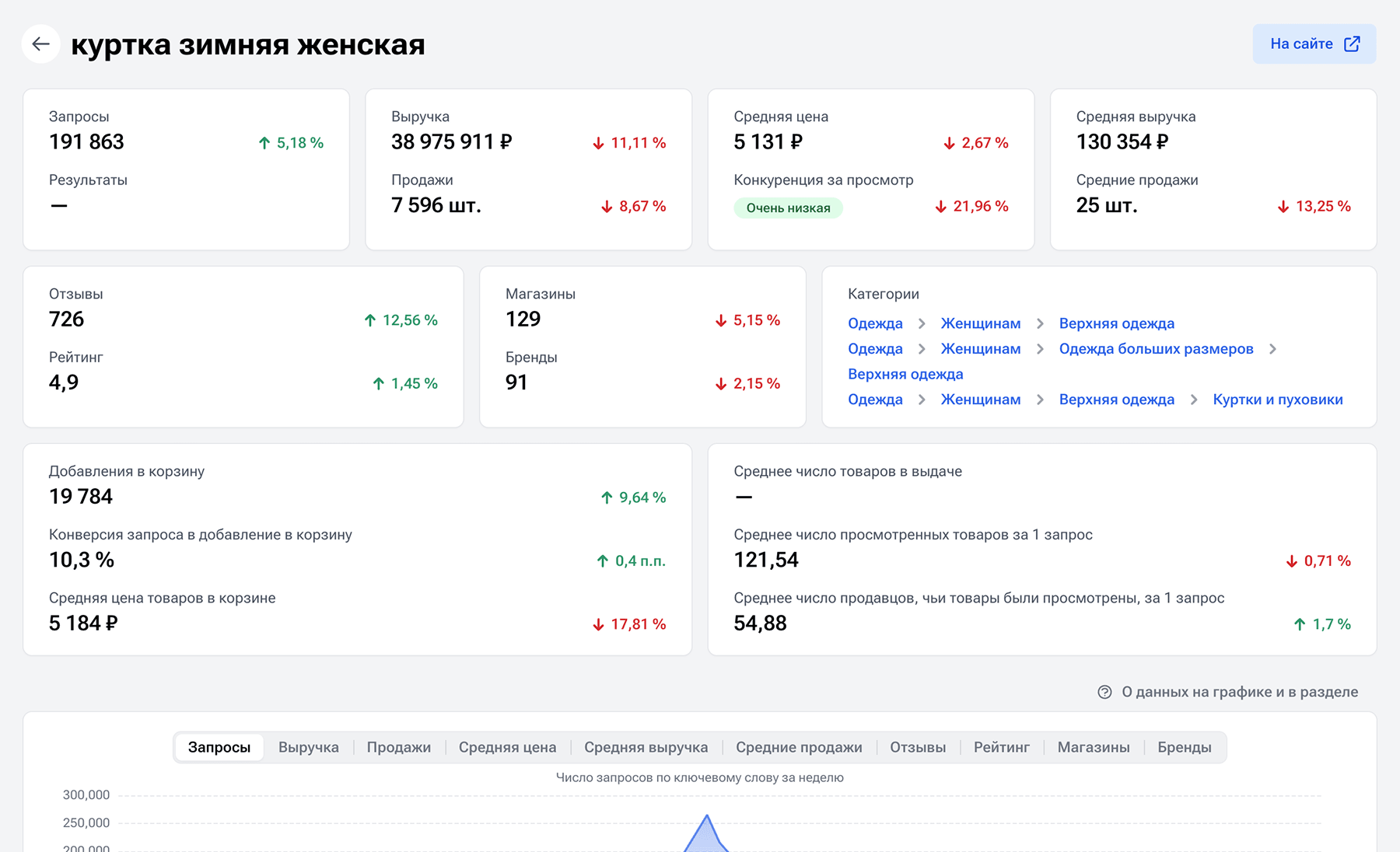Switch to the Бренды chart tab
The height and width of the screenshot is (852, 1400).
pyautogui.click(x=1184, y=747)
